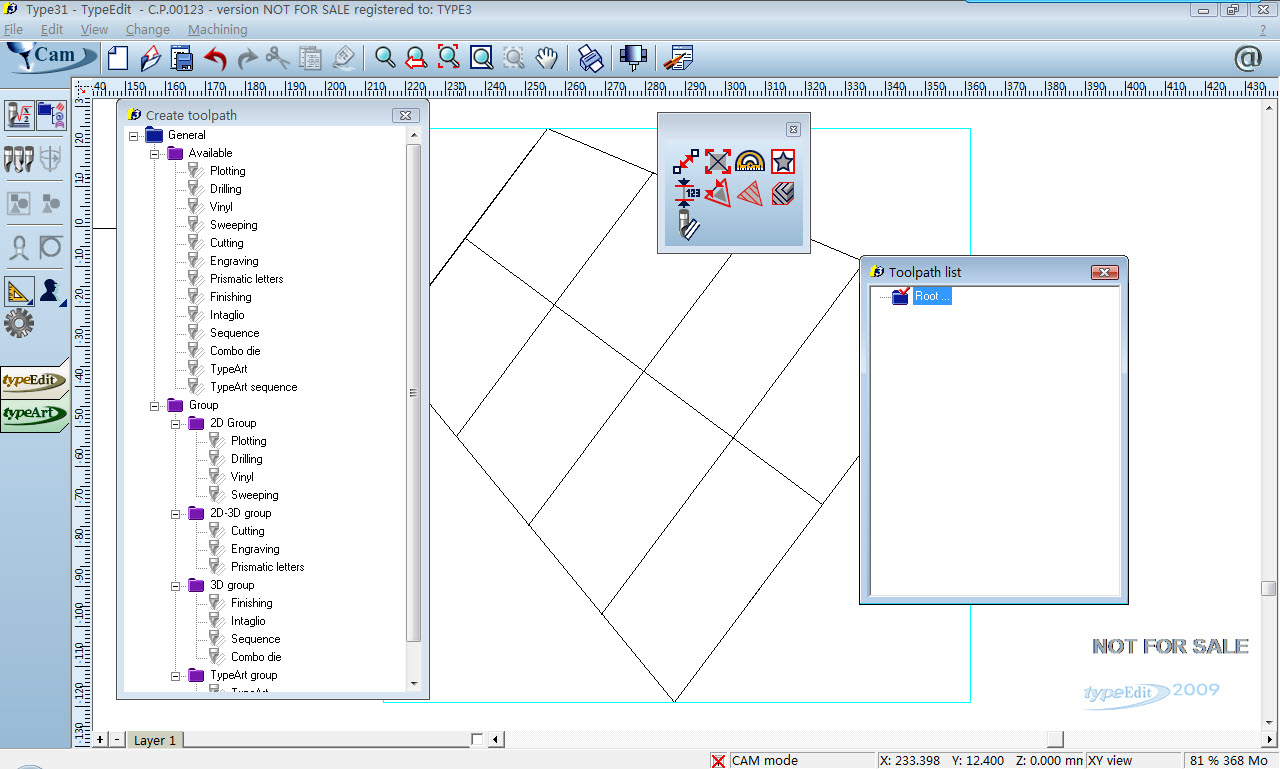1280x769 pixels.
Task: Click the + add layer button
Action: [100, 740]
